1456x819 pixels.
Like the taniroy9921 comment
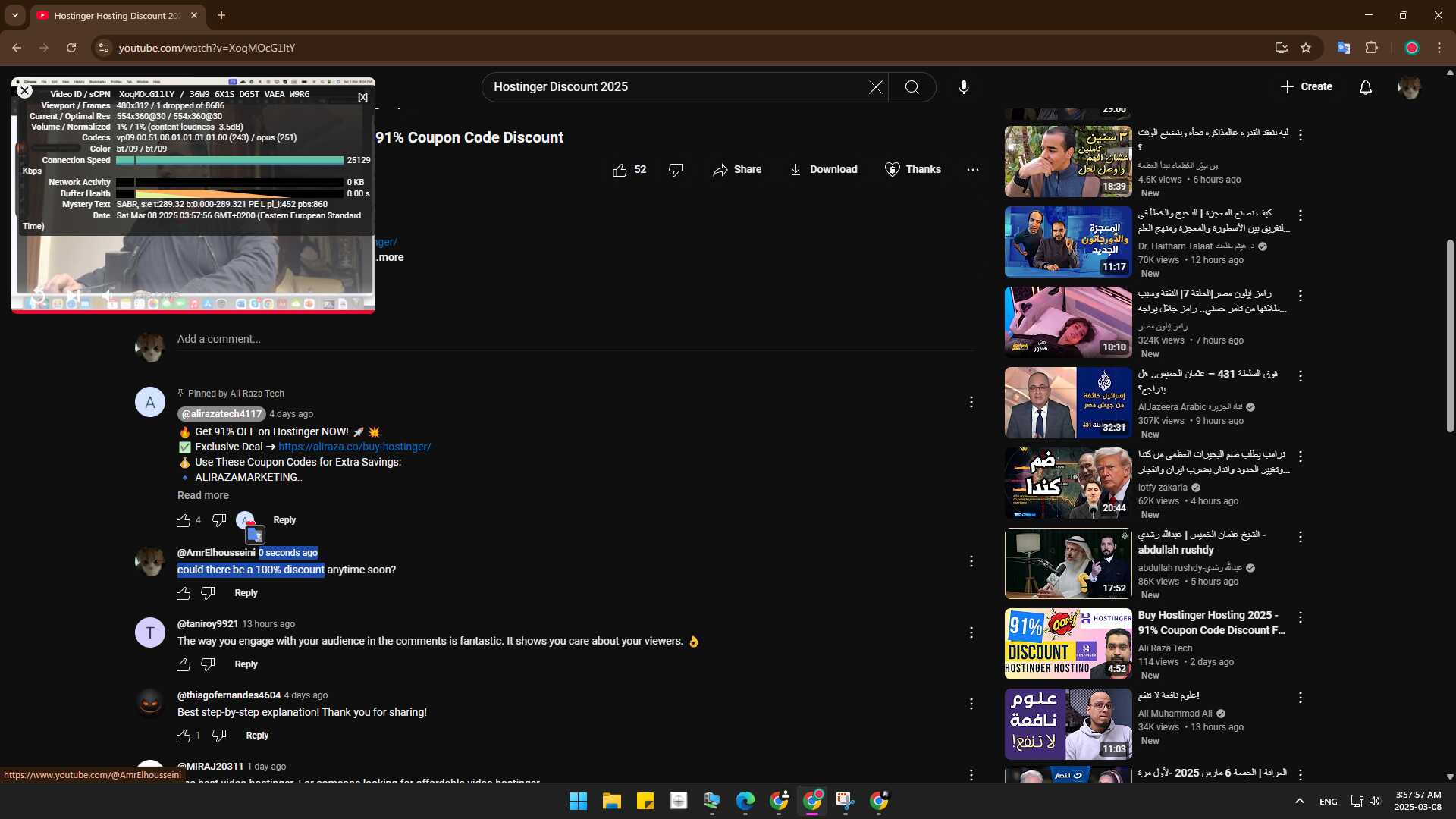[x=184, y=665]
